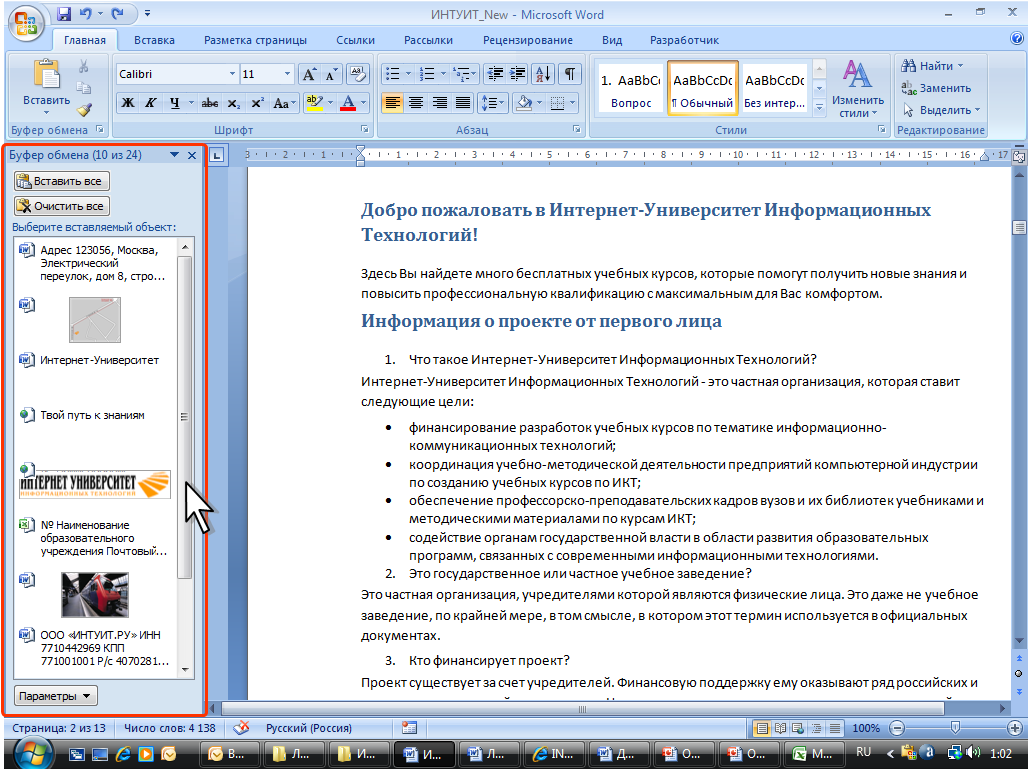This screenshot has height=770, width=1029.
Task: Align text to the left
Action: point(392,103)
